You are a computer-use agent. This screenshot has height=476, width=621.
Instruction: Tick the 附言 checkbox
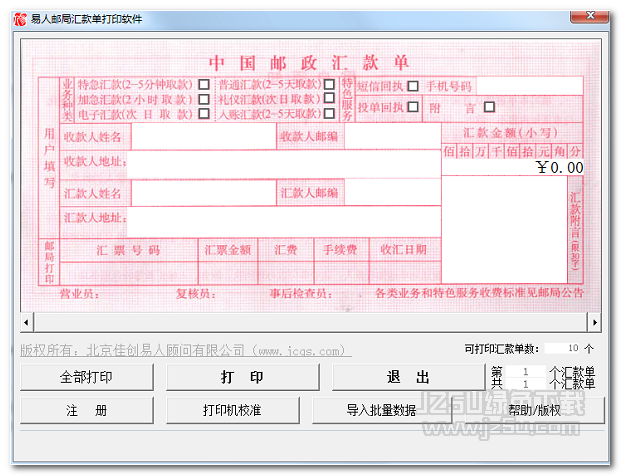[x=490, y=107]
